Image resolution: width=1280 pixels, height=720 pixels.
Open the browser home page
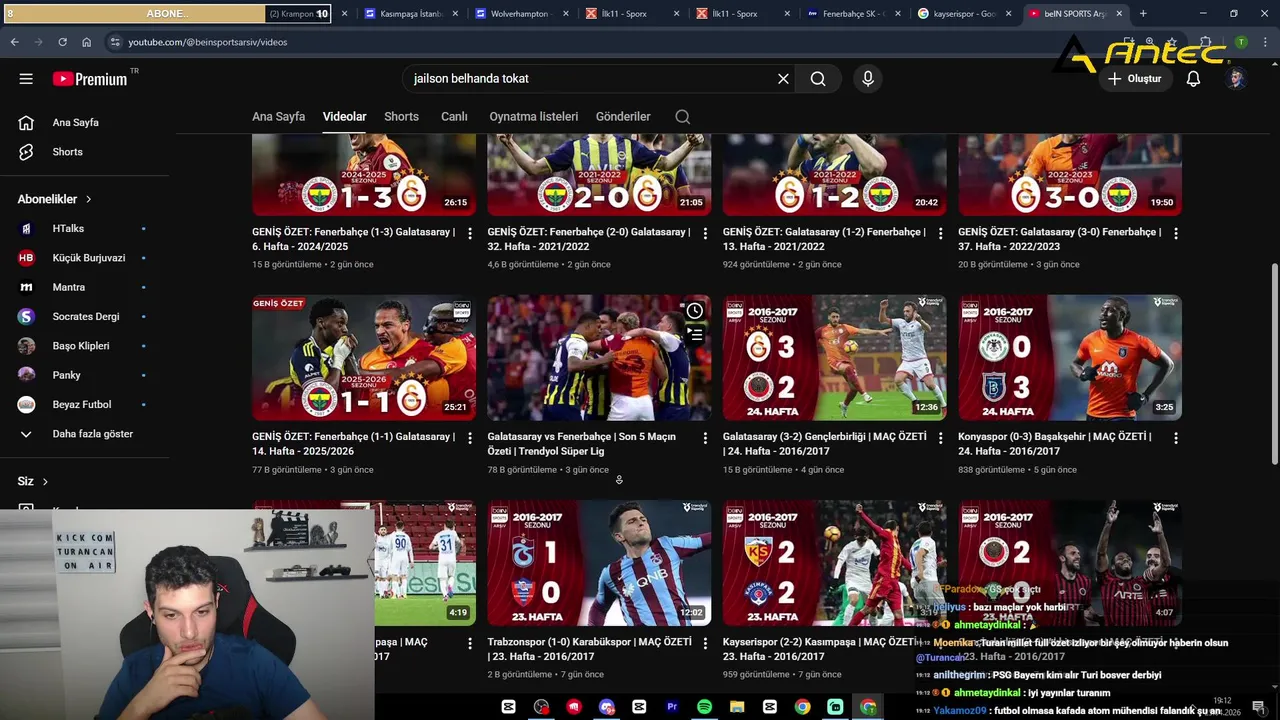(86, 43)
